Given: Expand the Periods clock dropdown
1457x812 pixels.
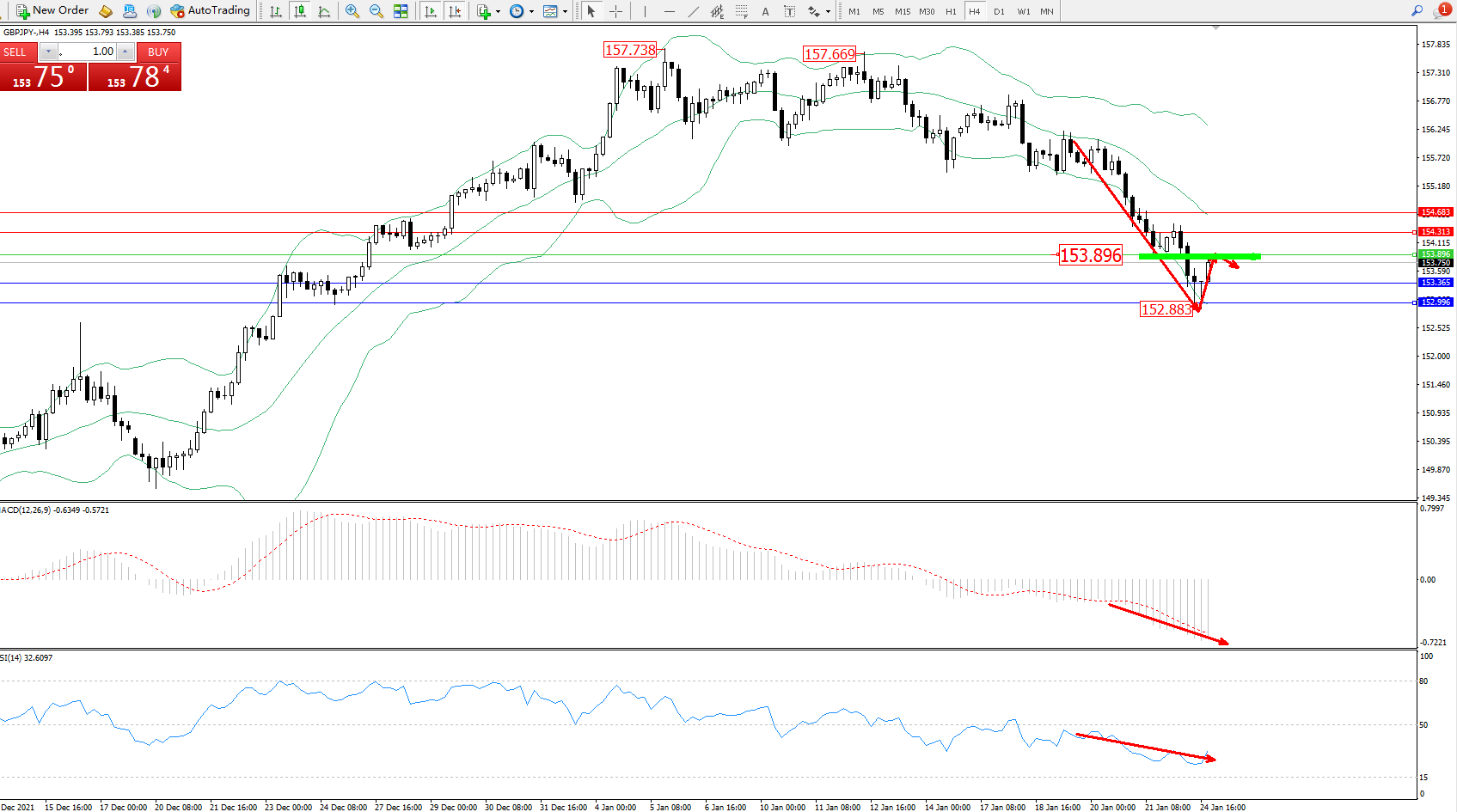Looking at the screenshot, I should coord(531,12).
